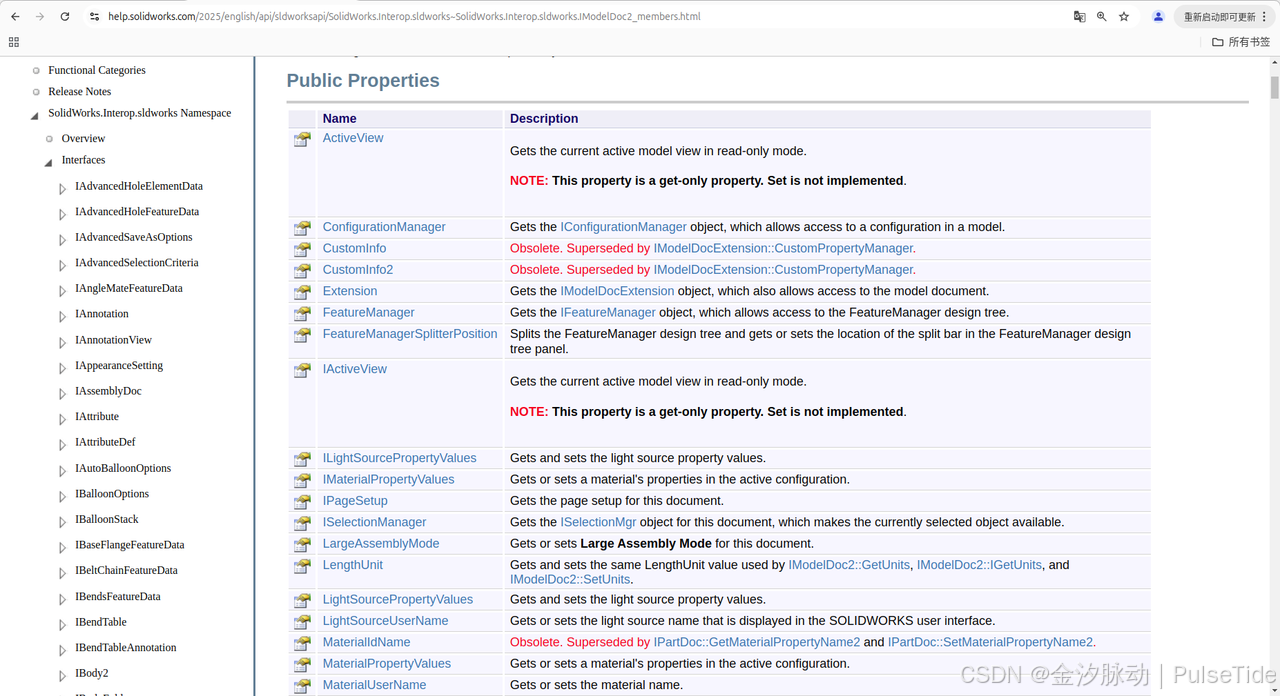Viewport: 1280px width, 696px height.
Task: Expand the IBaseFlangeFeatureData tree node
Action: point(62,546)
